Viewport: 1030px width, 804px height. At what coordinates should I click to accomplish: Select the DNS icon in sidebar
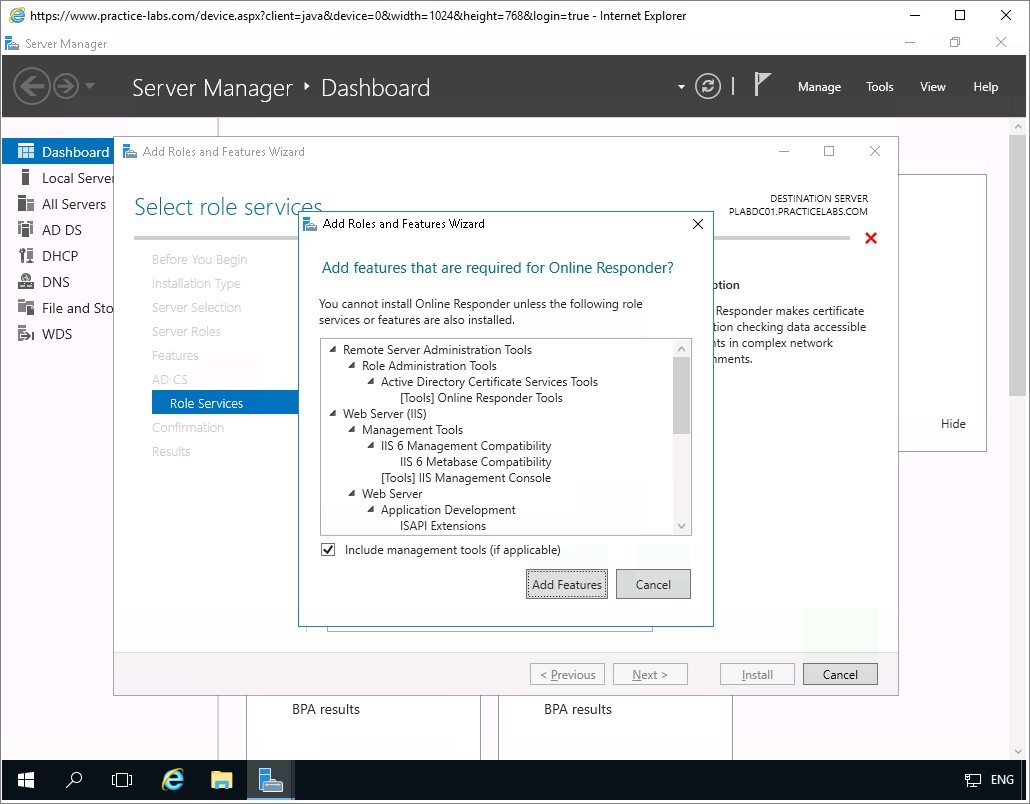pos(26,281)
